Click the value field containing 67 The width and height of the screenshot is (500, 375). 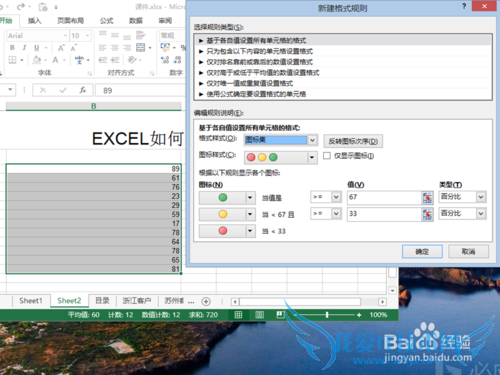pos(384,197)
